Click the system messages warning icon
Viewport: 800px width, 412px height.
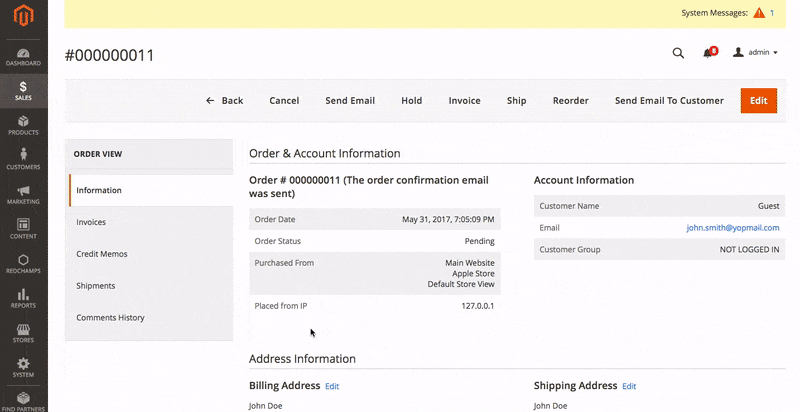click(759, 13)
